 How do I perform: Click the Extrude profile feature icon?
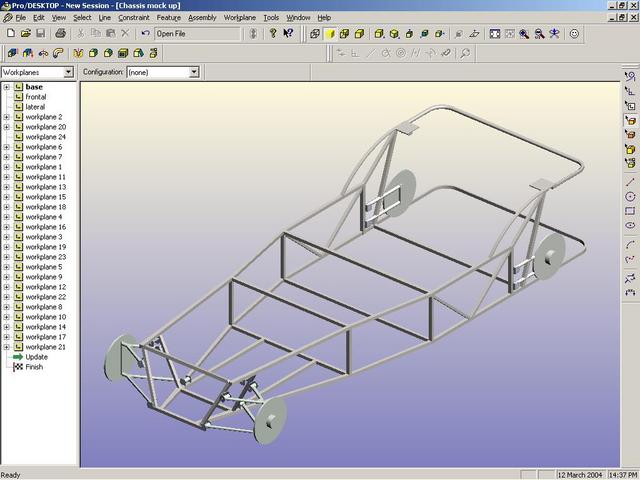coord(13,53)
